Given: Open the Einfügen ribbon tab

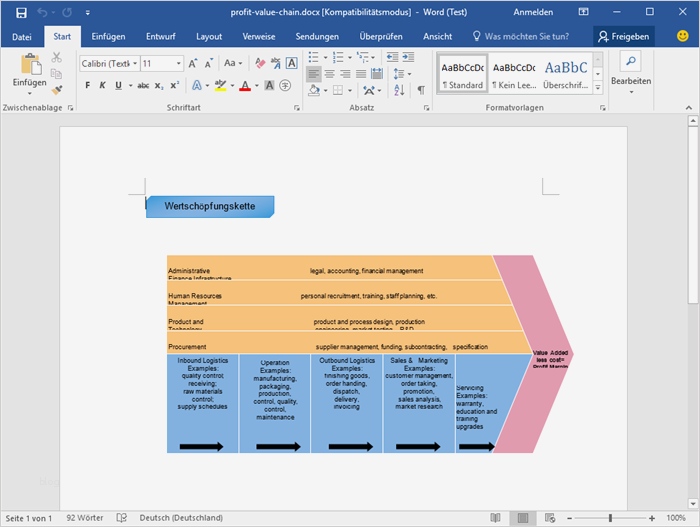Looking at the screenshot, I should (x=108, y=36).
